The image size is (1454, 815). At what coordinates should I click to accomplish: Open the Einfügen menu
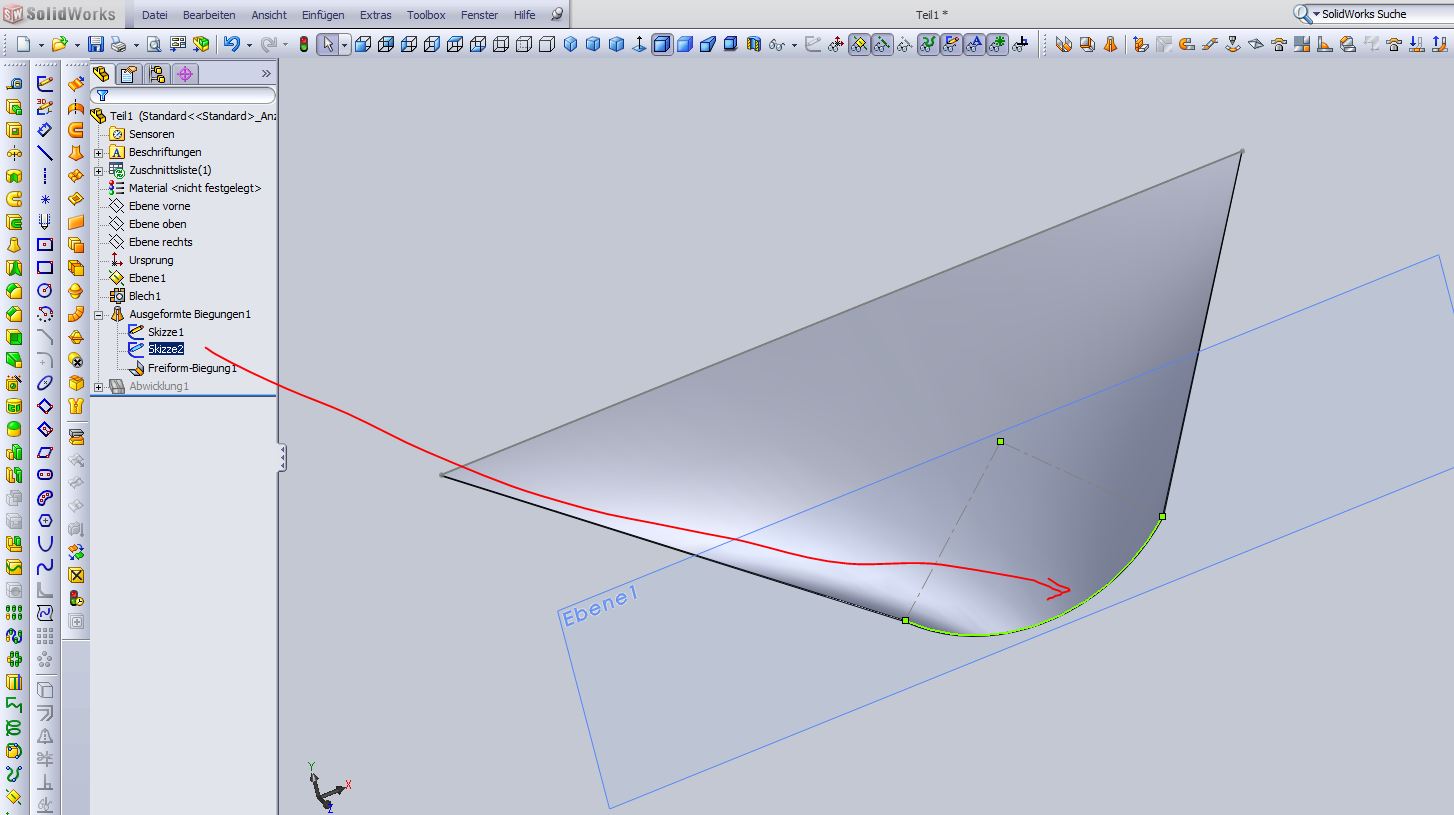[322, 15]
